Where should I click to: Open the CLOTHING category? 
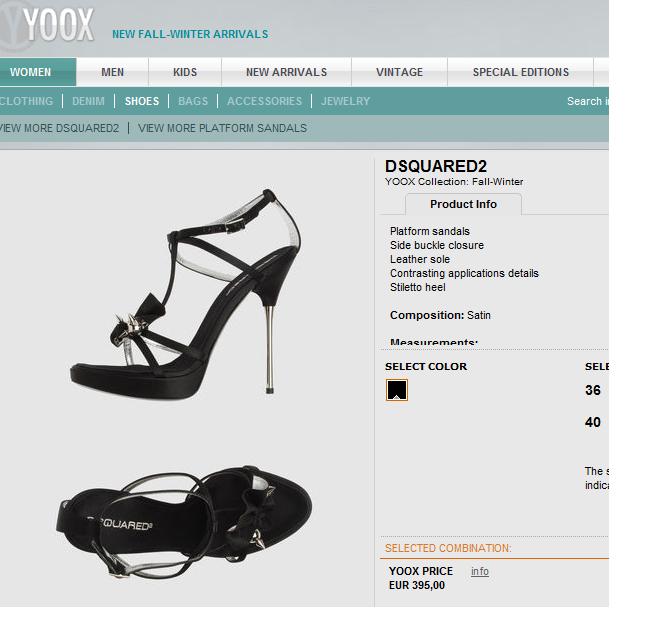coord(26,101)
